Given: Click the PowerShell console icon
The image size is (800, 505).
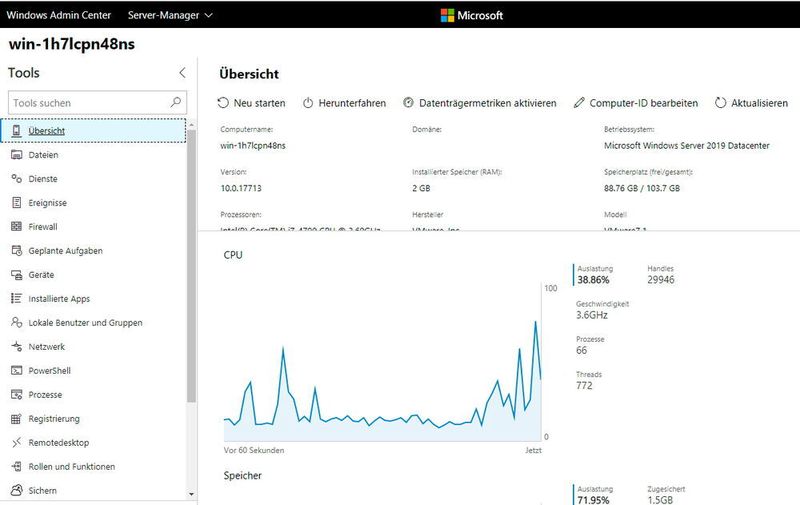Looking at the screenshot, I should coord(16,370).
